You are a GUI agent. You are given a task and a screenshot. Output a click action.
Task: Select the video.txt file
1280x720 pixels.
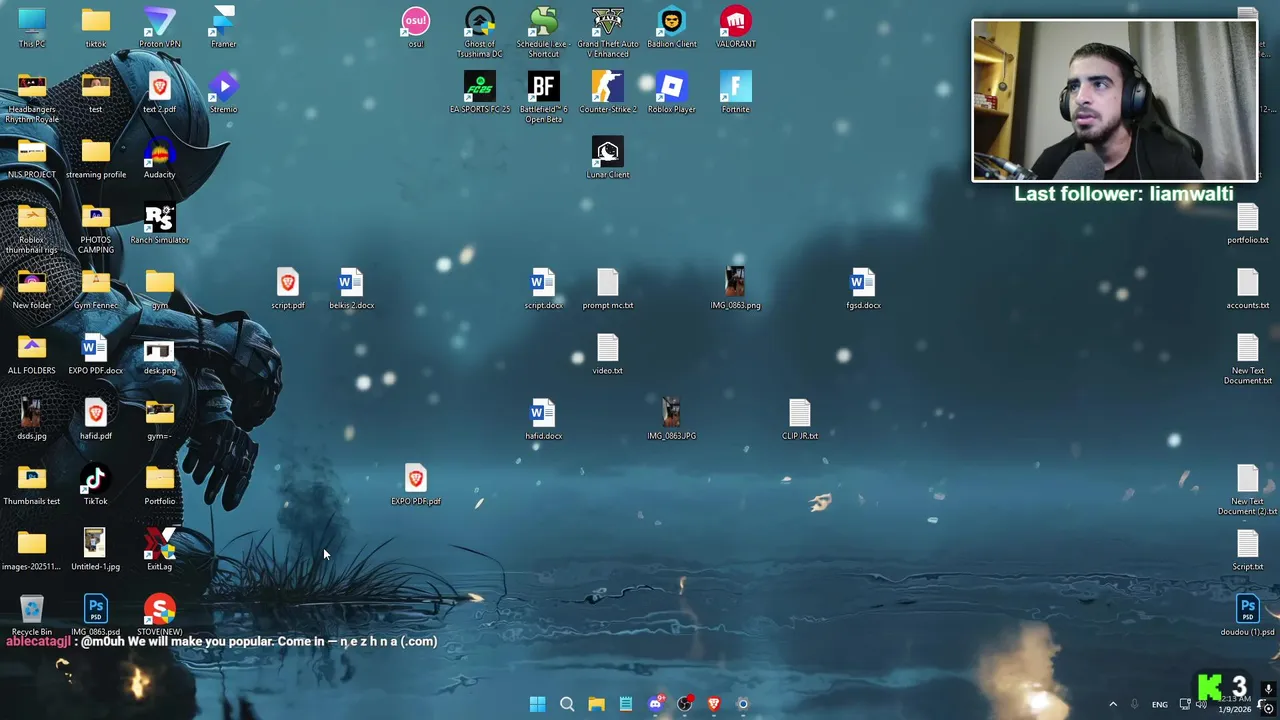608,353
